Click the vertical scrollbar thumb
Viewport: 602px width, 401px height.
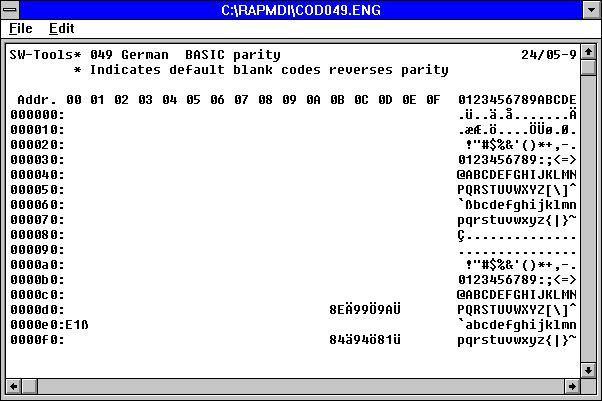(588, 67)
